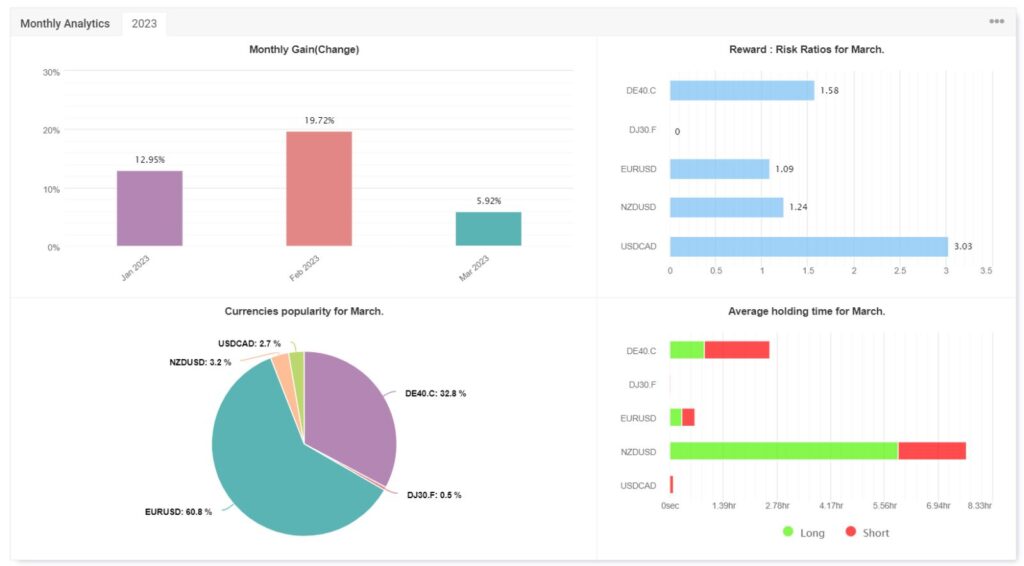
Task: Click the DE40.C reward risk bar
Action: [741, 91]
